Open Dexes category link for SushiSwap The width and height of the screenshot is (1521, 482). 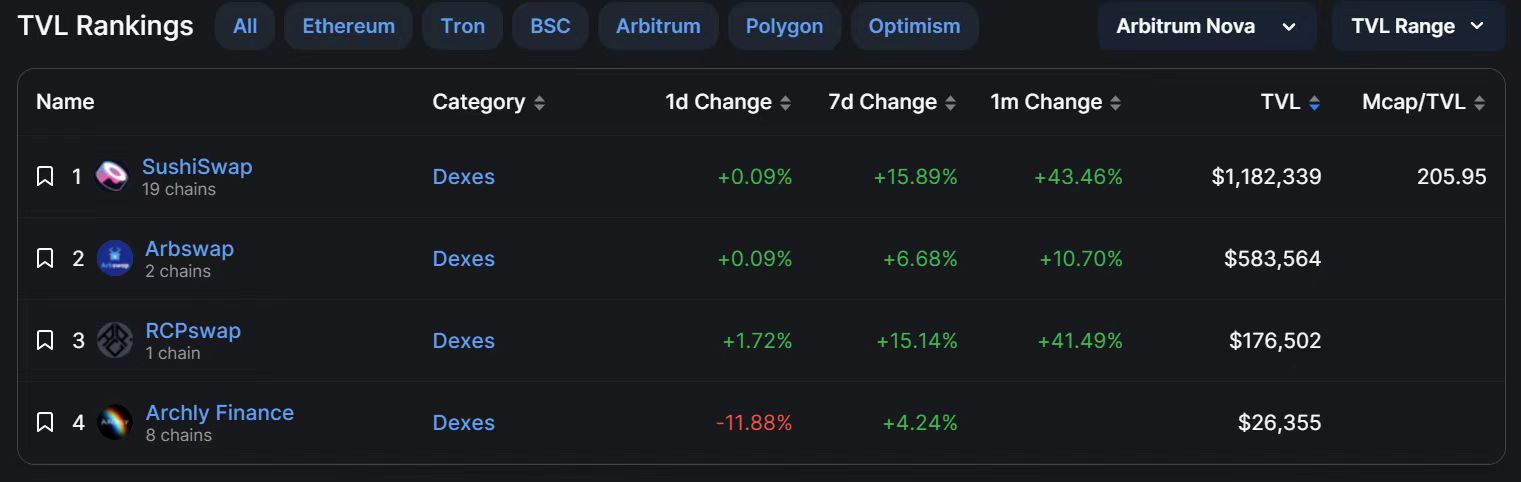pos(463,177)
